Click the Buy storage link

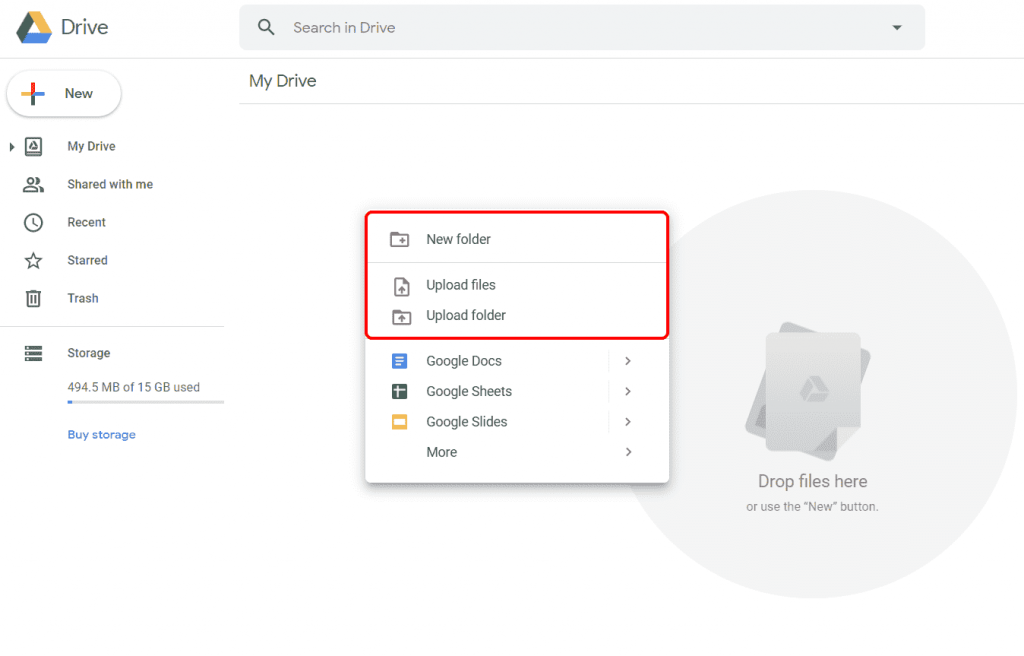pyautogui.click(x=102, y=435)
